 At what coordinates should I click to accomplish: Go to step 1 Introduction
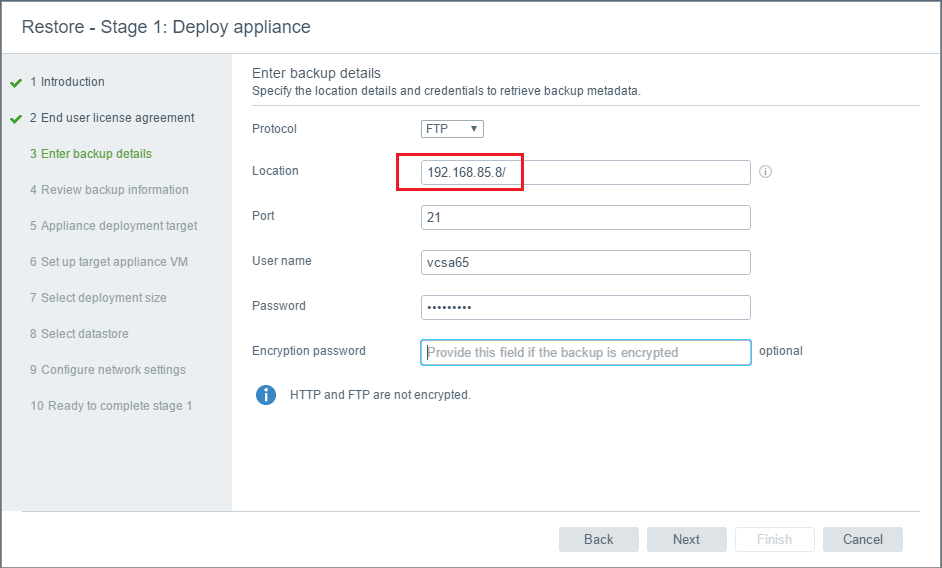coord(67,82)
